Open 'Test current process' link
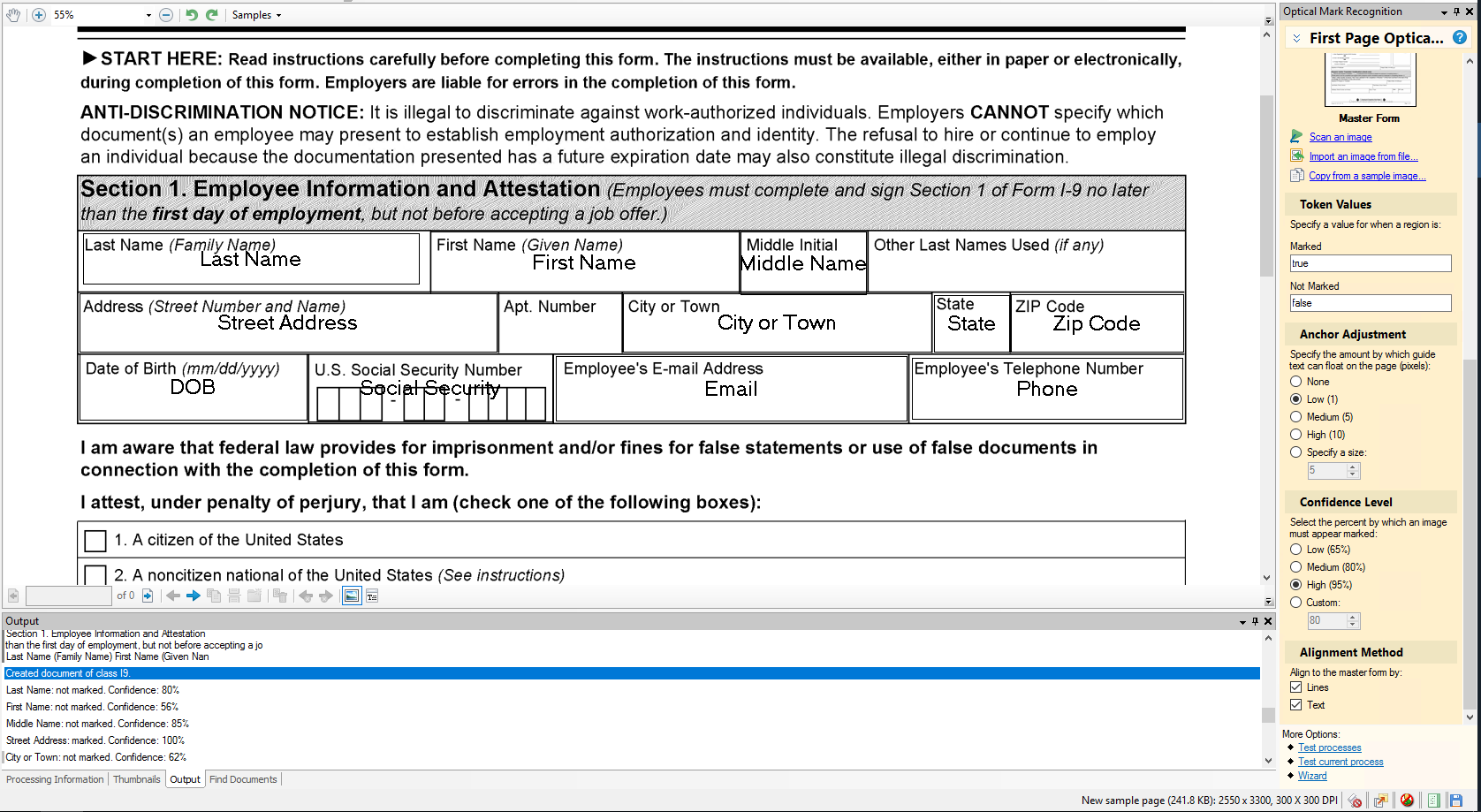 point(1340,762)
